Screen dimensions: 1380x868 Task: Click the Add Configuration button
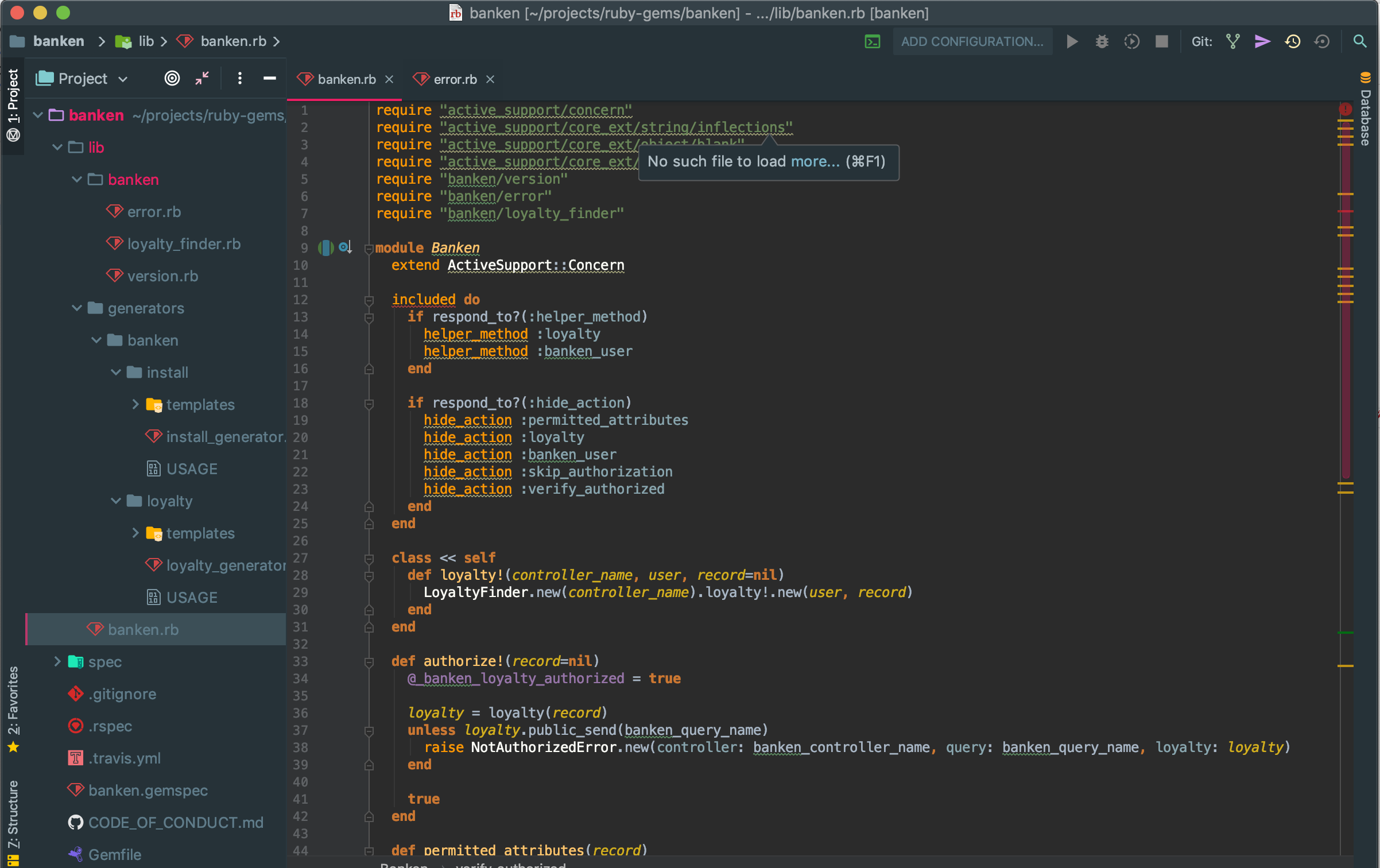pyautogui.click(x=972, y=41)
